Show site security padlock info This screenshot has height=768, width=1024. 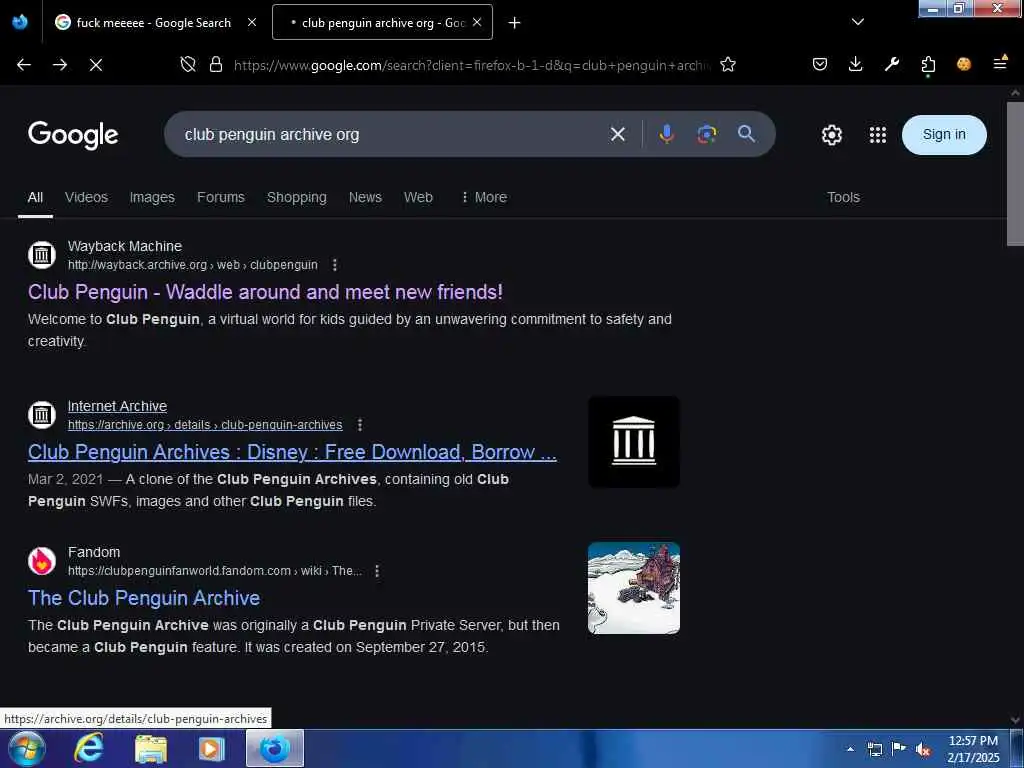pyautogui.click(x=216, y=64)
